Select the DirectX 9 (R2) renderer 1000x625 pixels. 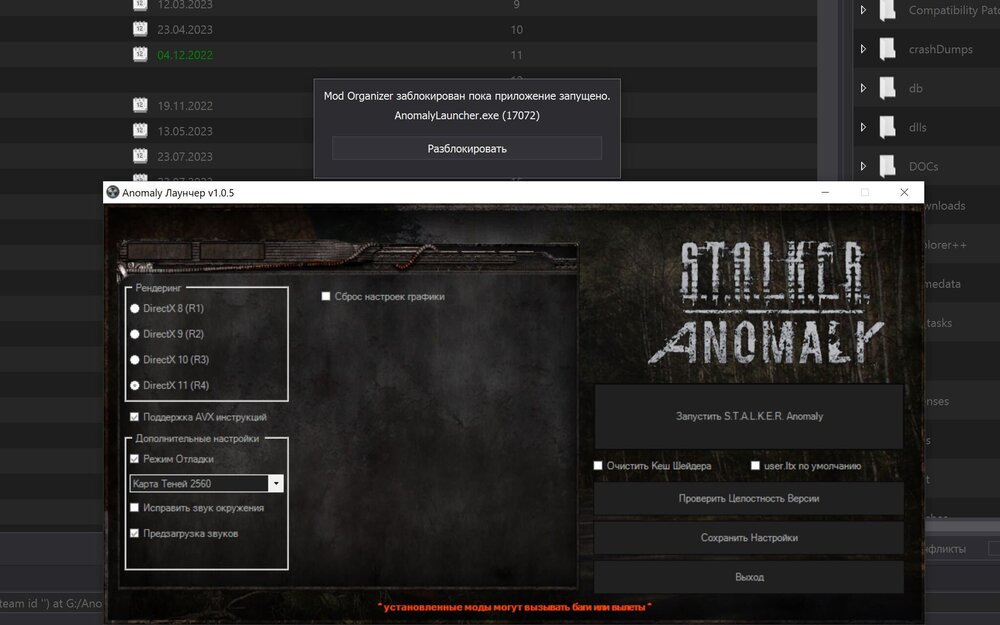(135, 334)
